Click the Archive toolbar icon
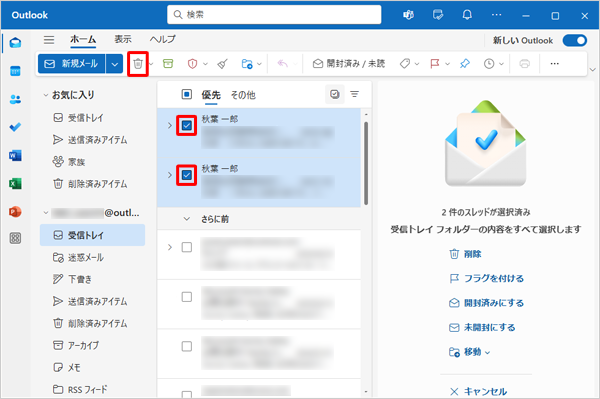The image size is (600, 399). 168,64
